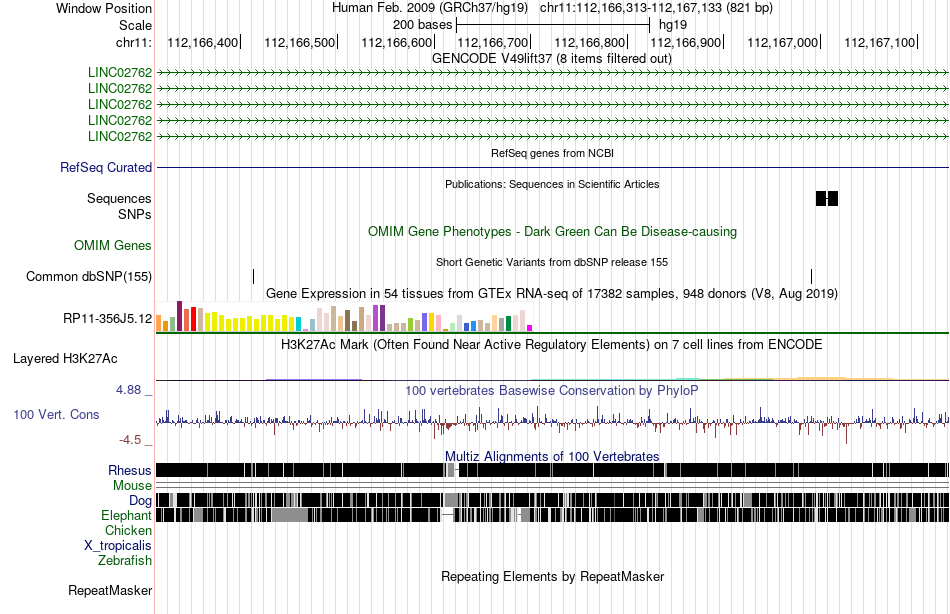This screenshot has width=950, height=614.
Task: Select the right dbSNP variant tick mark
Action: 811,276
